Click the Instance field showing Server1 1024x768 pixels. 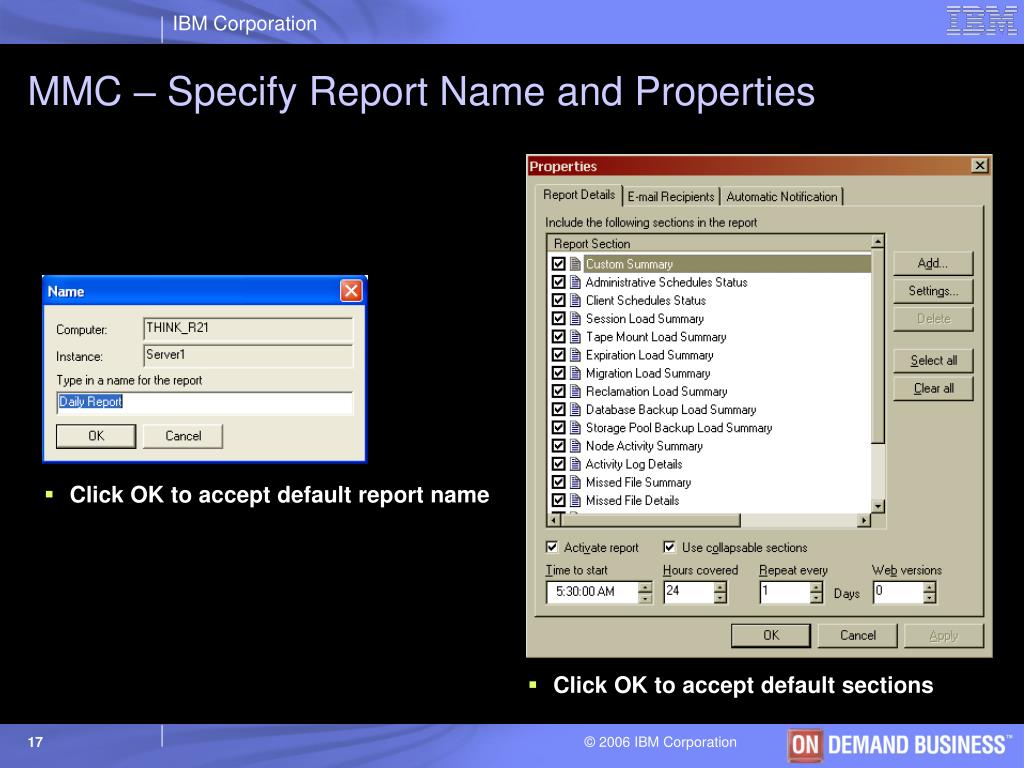point(248,355)
